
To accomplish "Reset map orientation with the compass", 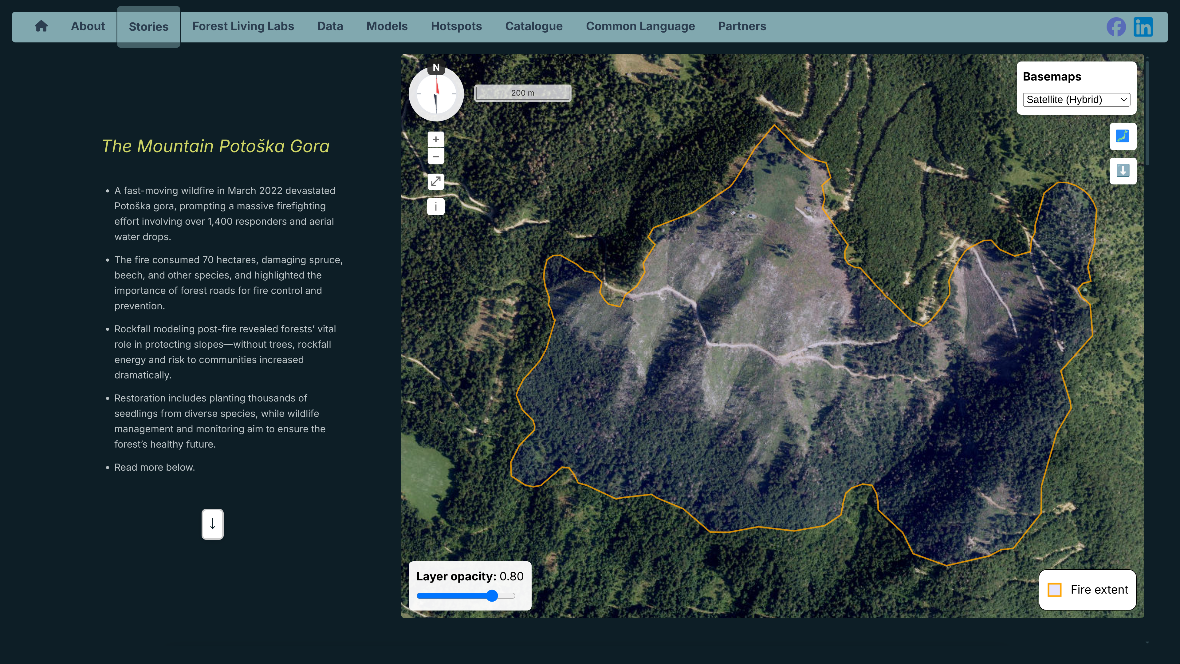I will (x=436, y=93).
